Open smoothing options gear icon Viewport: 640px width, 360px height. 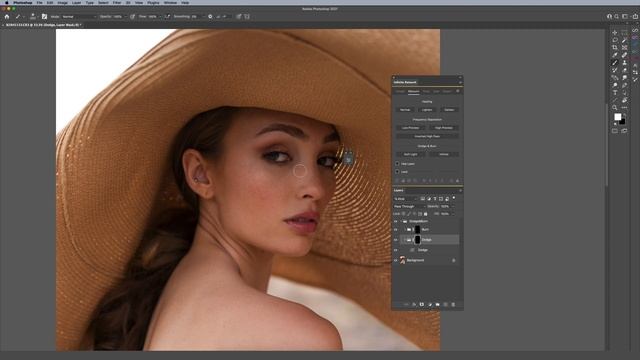pos(210,17)
